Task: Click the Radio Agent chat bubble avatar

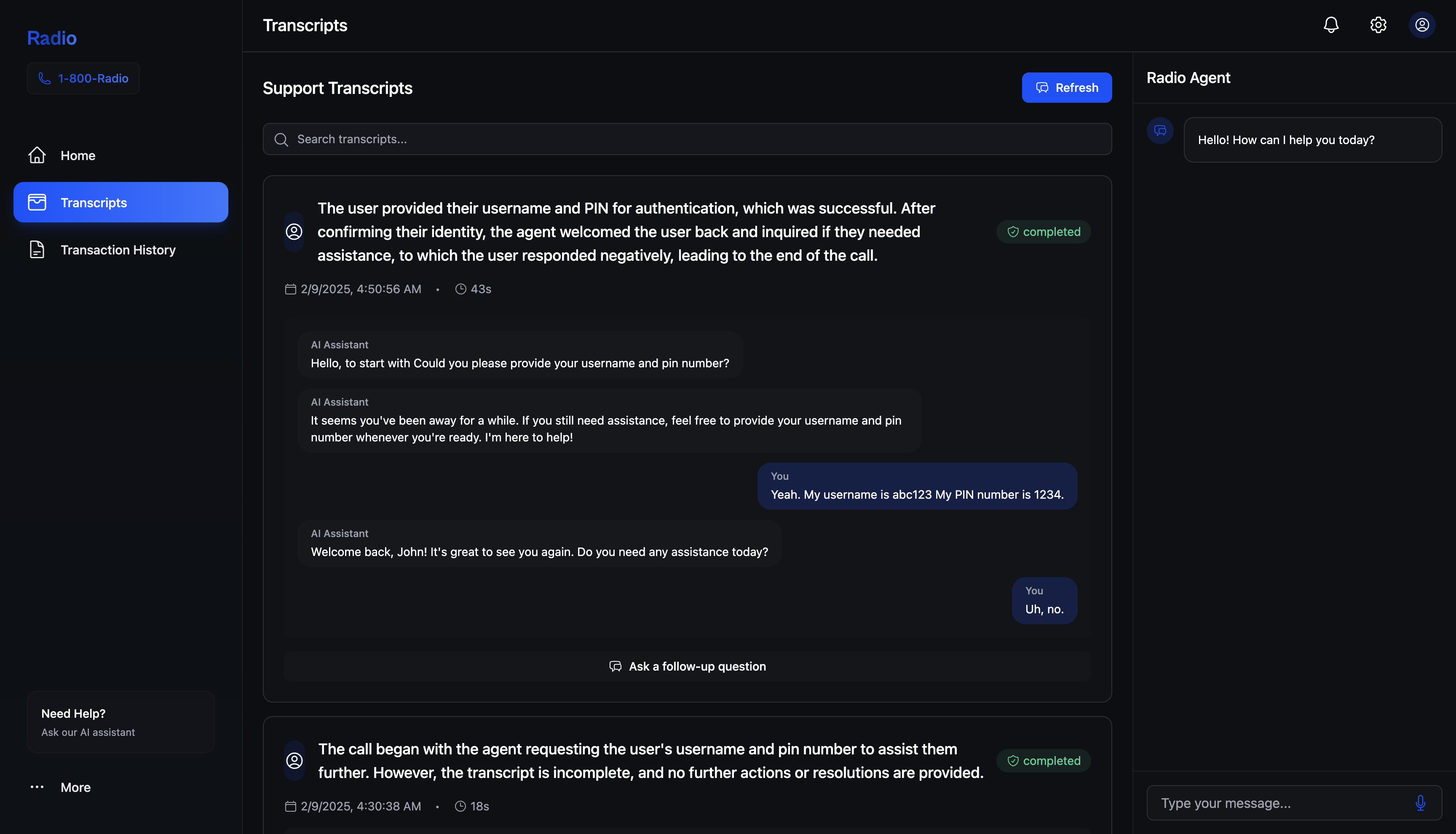Action: point(1160,131)
